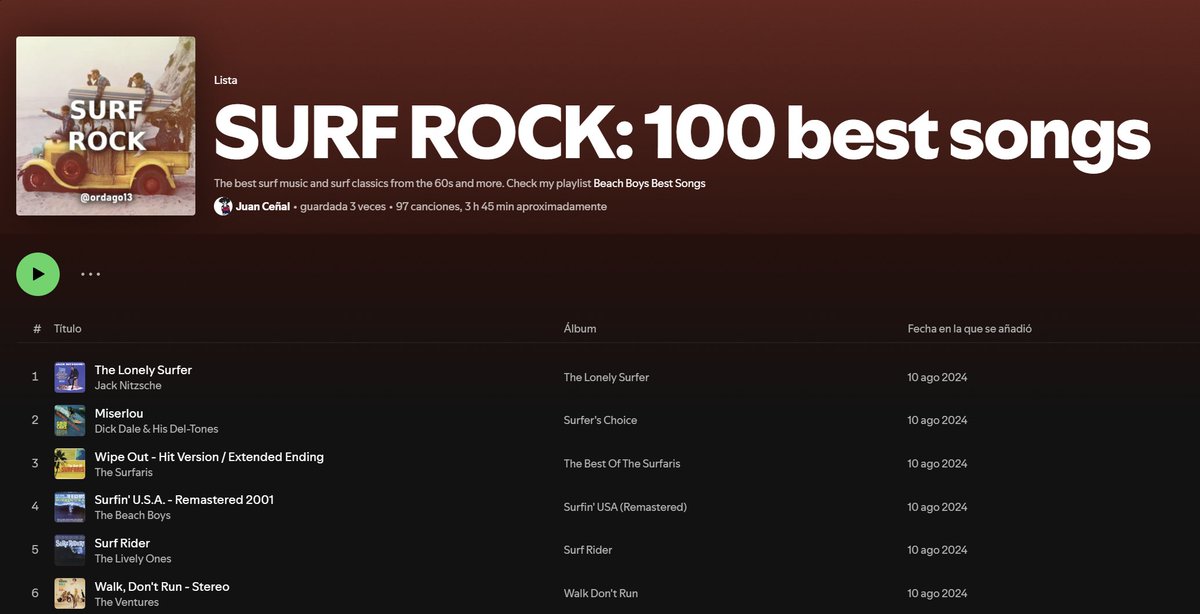1200x614 pixels.
Task: Select track number 1 in the list
Action: (x=35, y=378)
